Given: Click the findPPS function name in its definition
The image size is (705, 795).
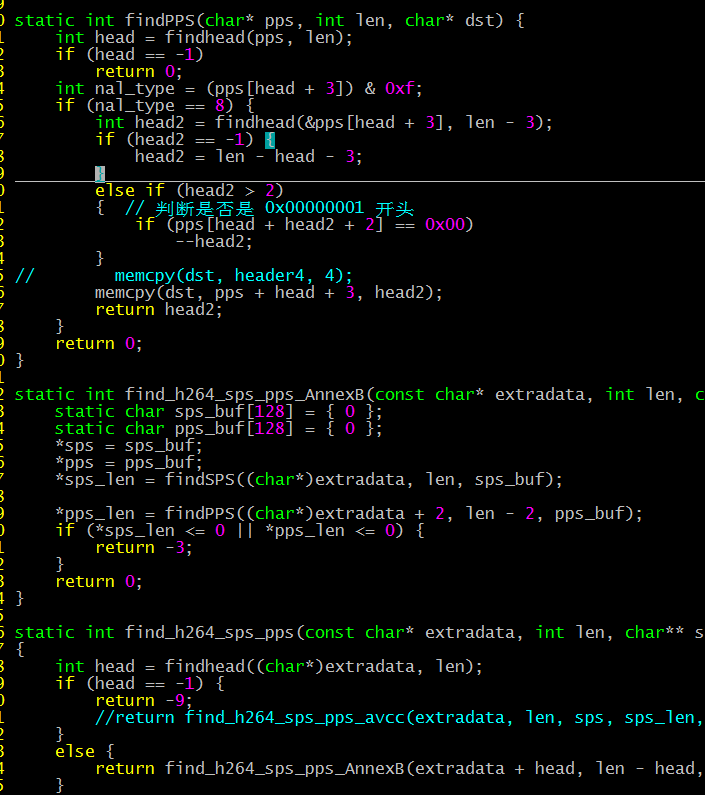Looking at the screenshot, I should pyautogui.click(x=159, y=20).
